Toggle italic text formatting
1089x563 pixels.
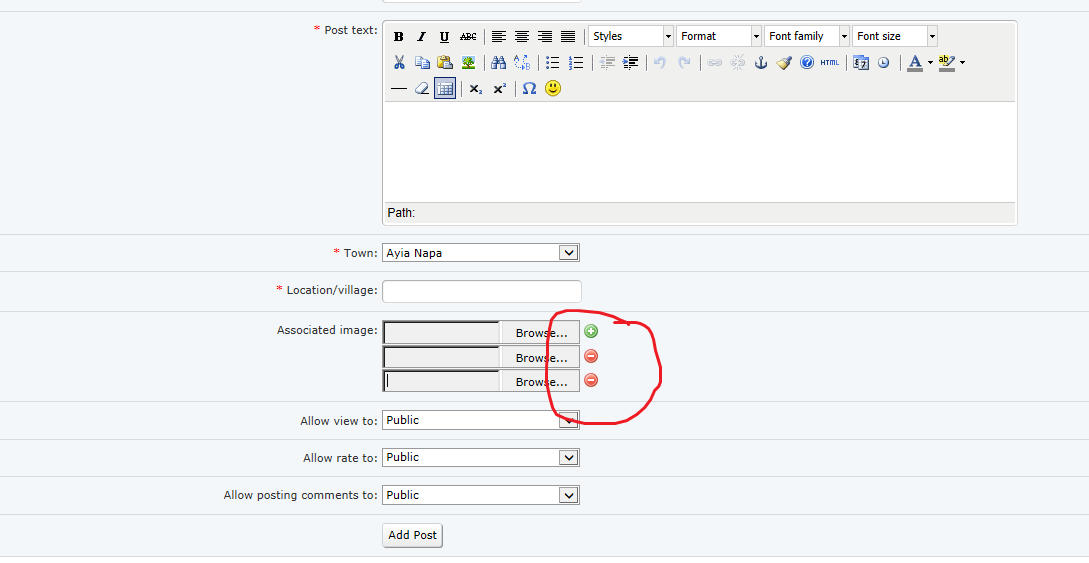tap(422, 37)
